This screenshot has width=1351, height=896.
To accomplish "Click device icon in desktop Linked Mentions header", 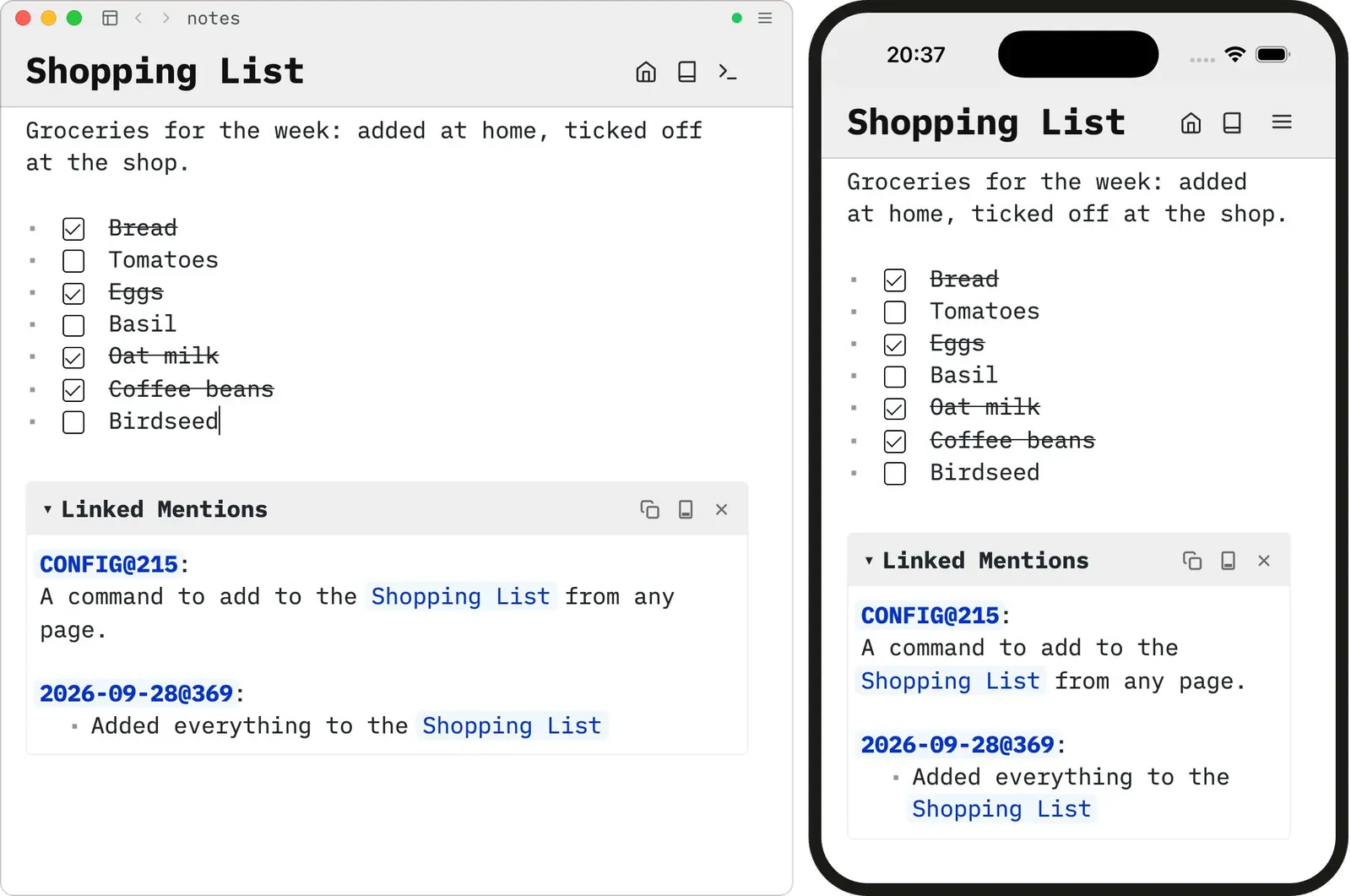I will 686,509.
